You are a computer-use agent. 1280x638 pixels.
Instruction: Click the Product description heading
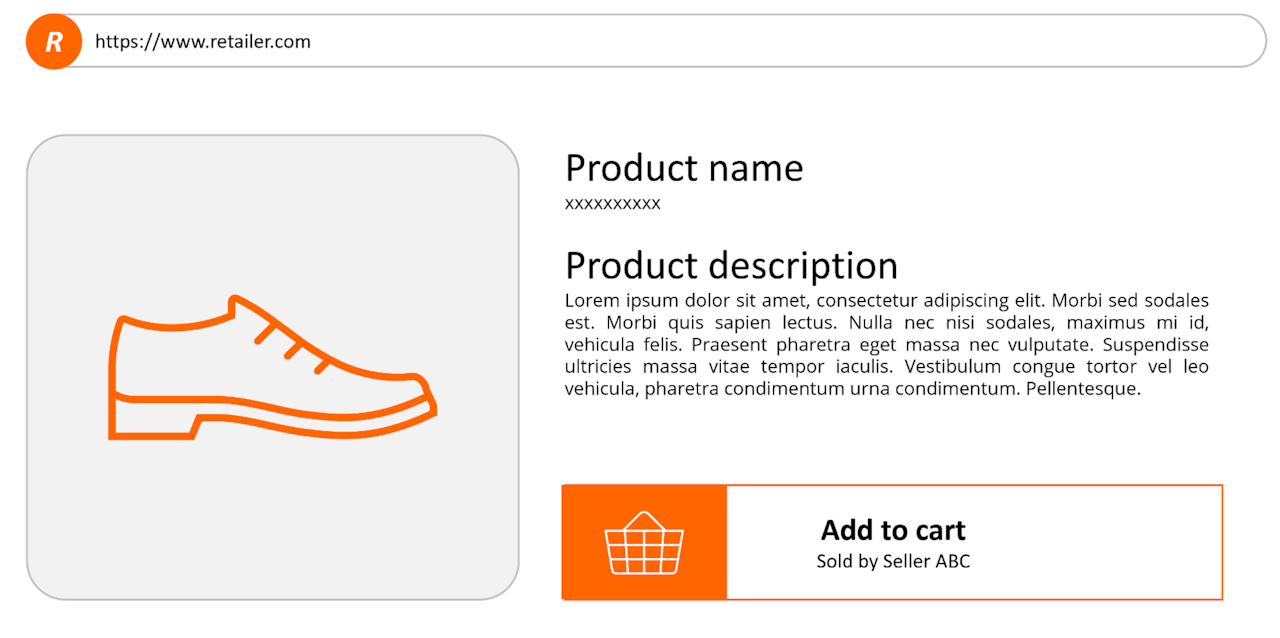[731, 266]
